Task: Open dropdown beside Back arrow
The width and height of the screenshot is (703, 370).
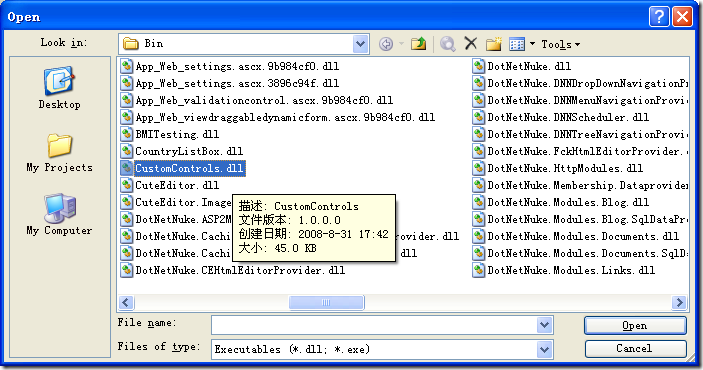Action: [x=401, y=44]
